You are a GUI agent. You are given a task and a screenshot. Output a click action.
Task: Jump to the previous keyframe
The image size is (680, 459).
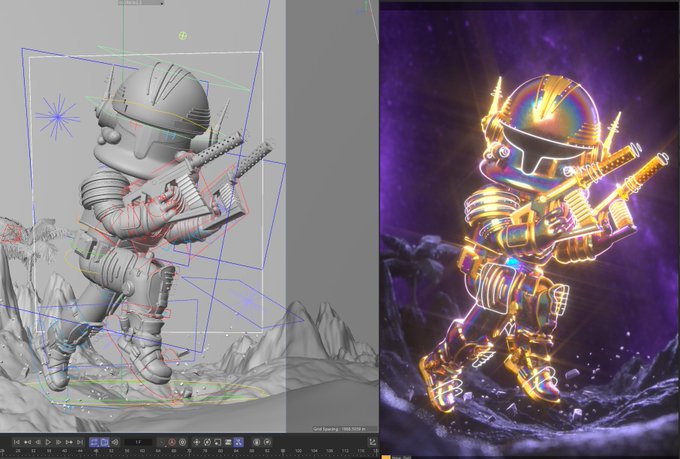[x=27, y=442]
